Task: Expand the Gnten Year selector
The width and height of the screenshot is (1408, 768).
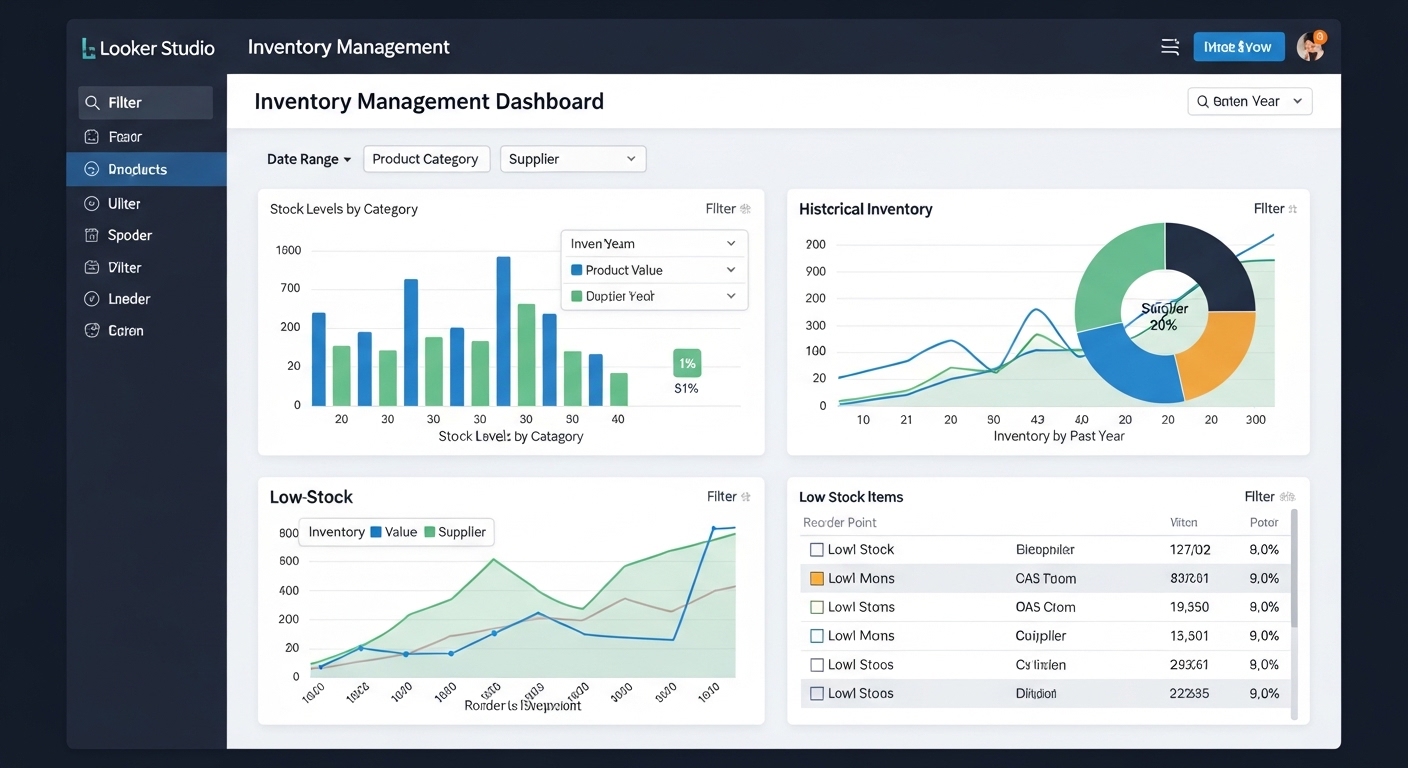Action: (x=1250, y=102)
